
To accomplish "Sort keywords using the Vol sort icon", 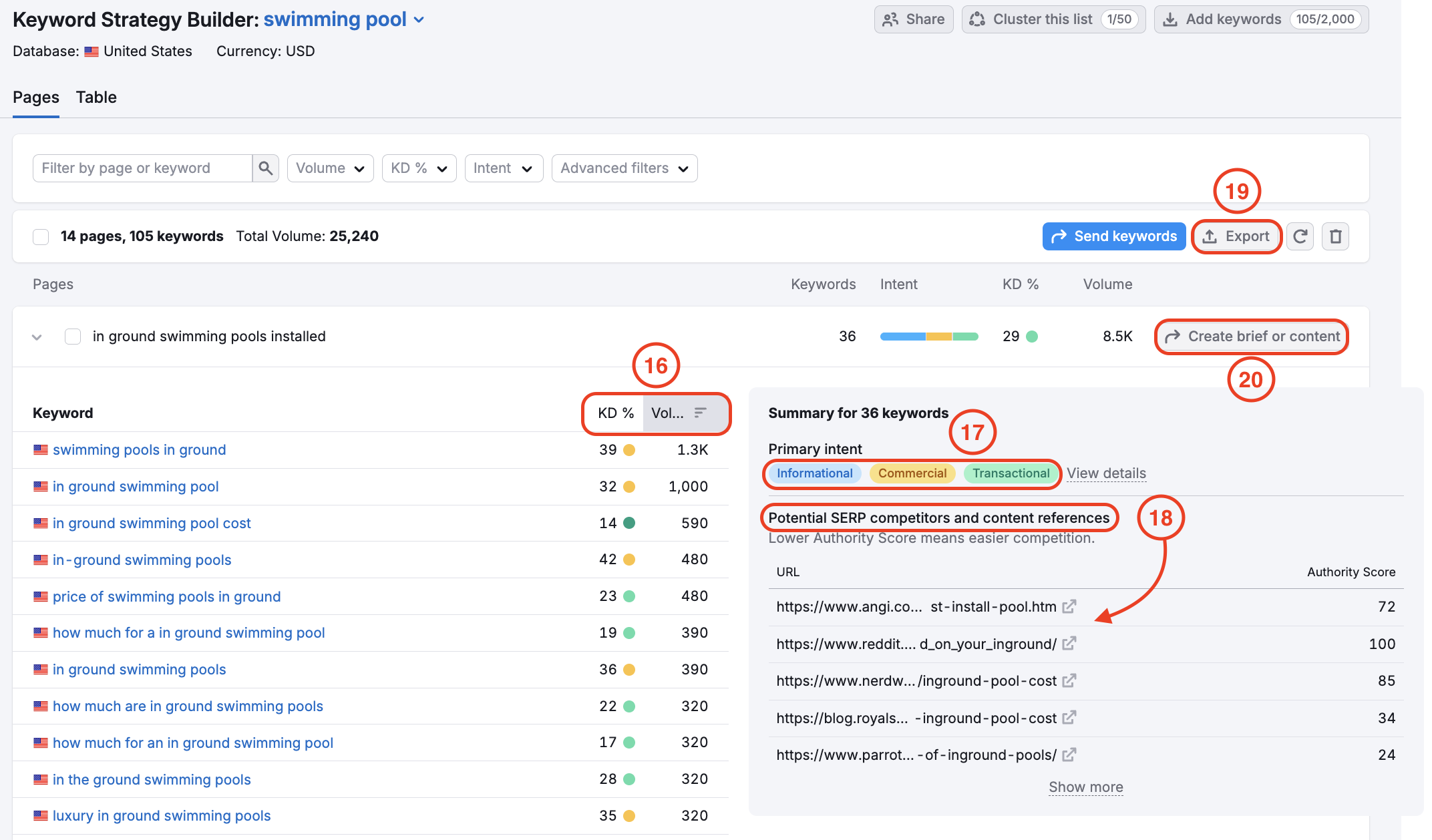I will click(x=700, y=413).
